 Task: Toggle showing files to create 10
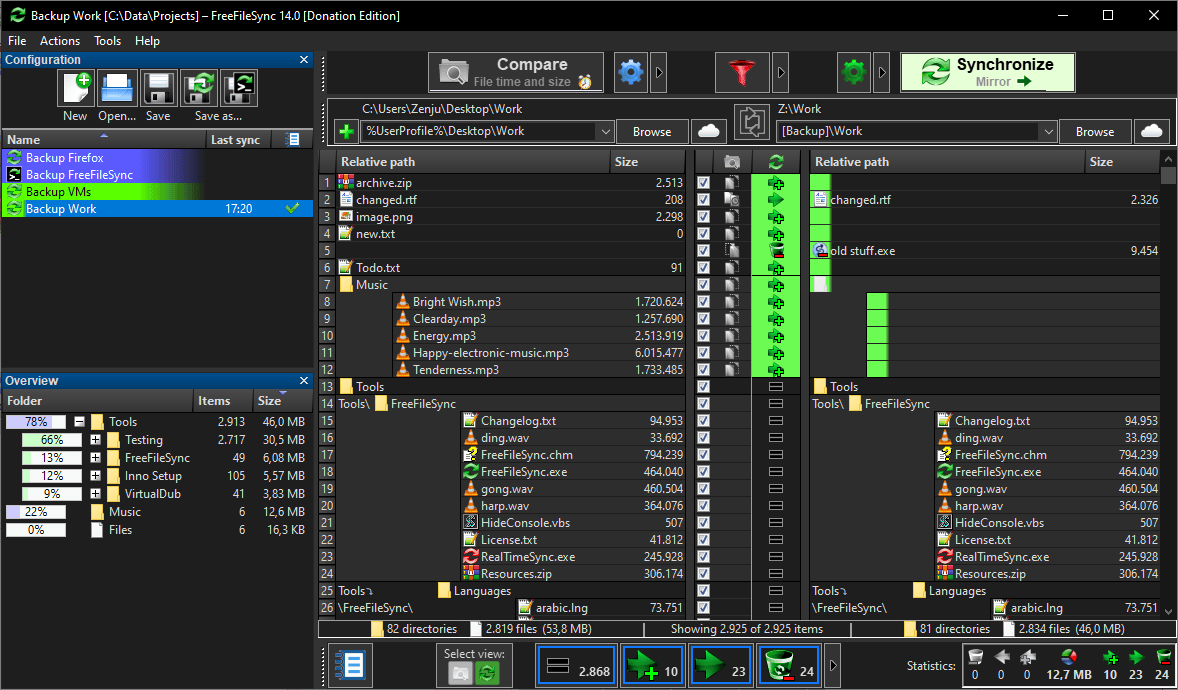point(652,666)
